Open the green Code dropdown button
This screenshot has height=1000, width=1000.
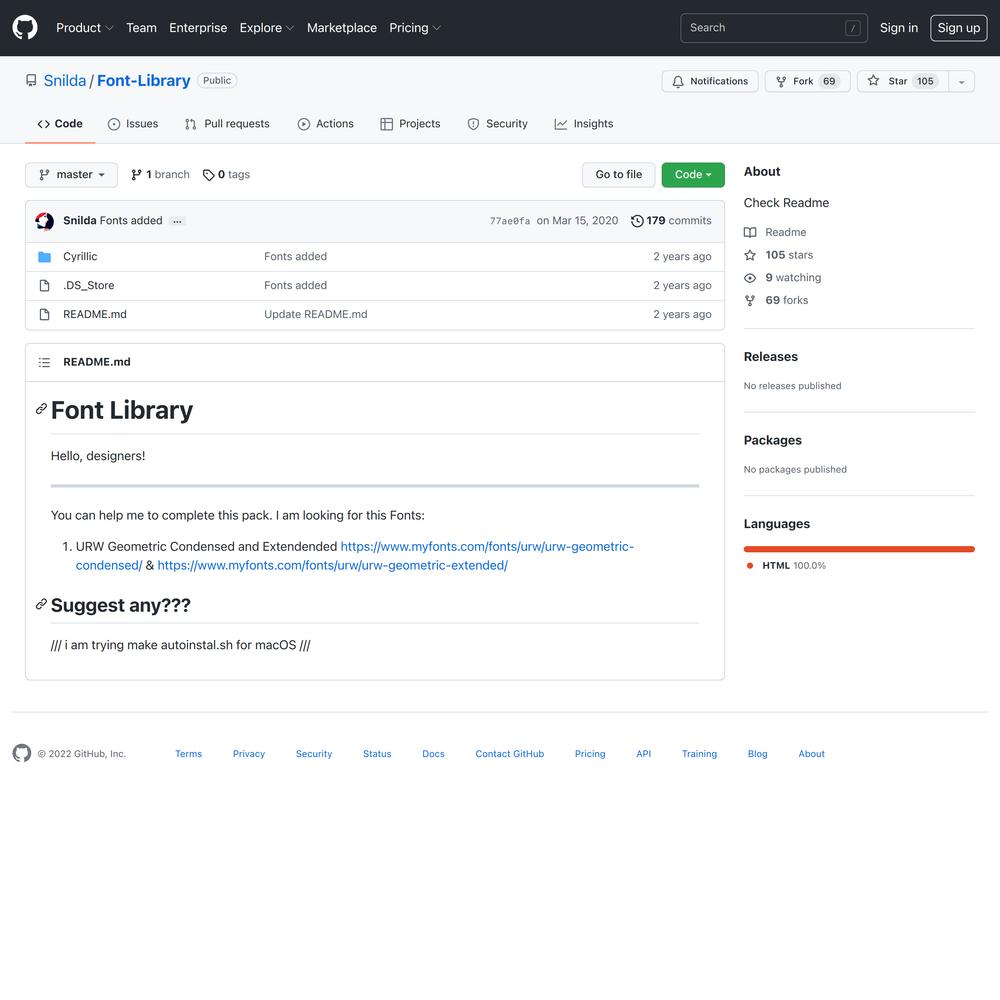point(693,175)
